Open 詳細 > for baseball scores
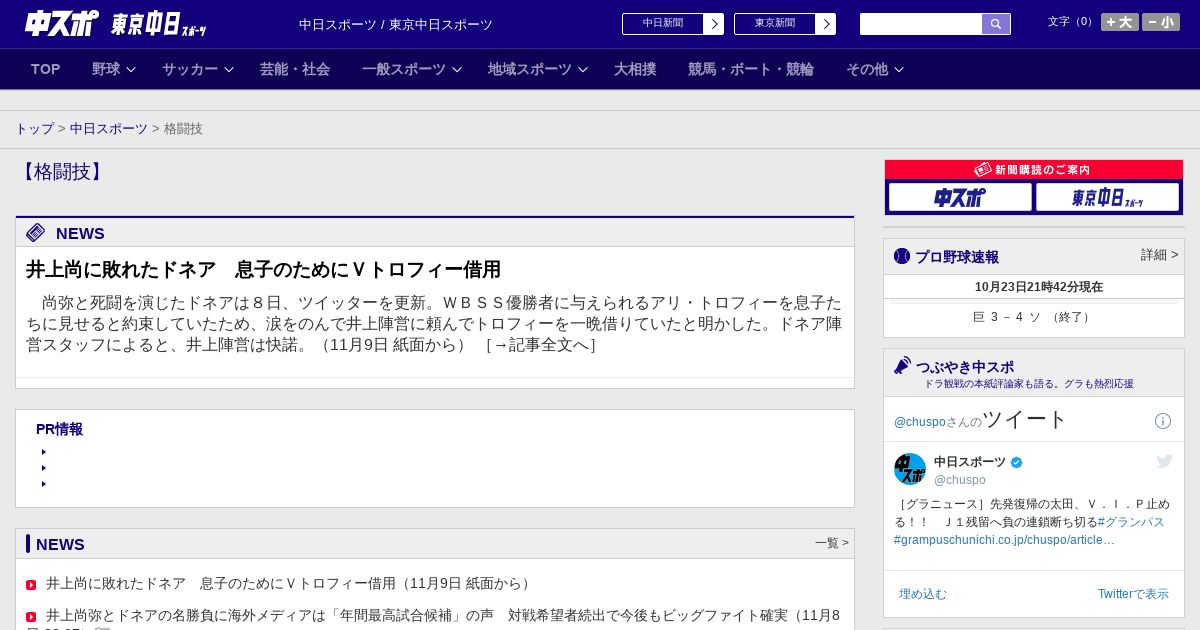The width and height of the screenshot is (1200, 630). [x=1160, y=255]
